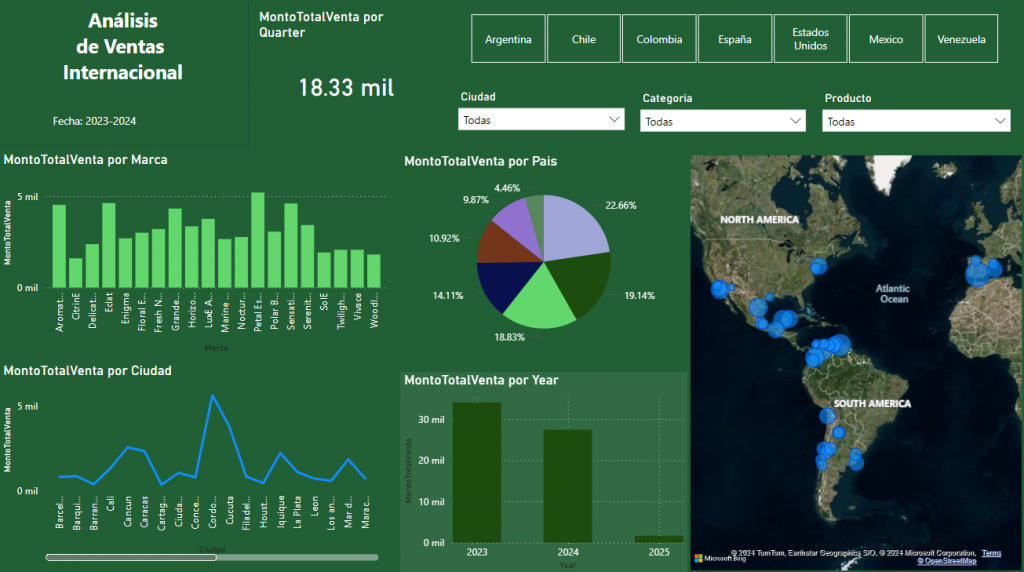Viewport: 1024px width, 572px height.
Task: Choose the Colombia slicer tile
Action: point(659,40)
